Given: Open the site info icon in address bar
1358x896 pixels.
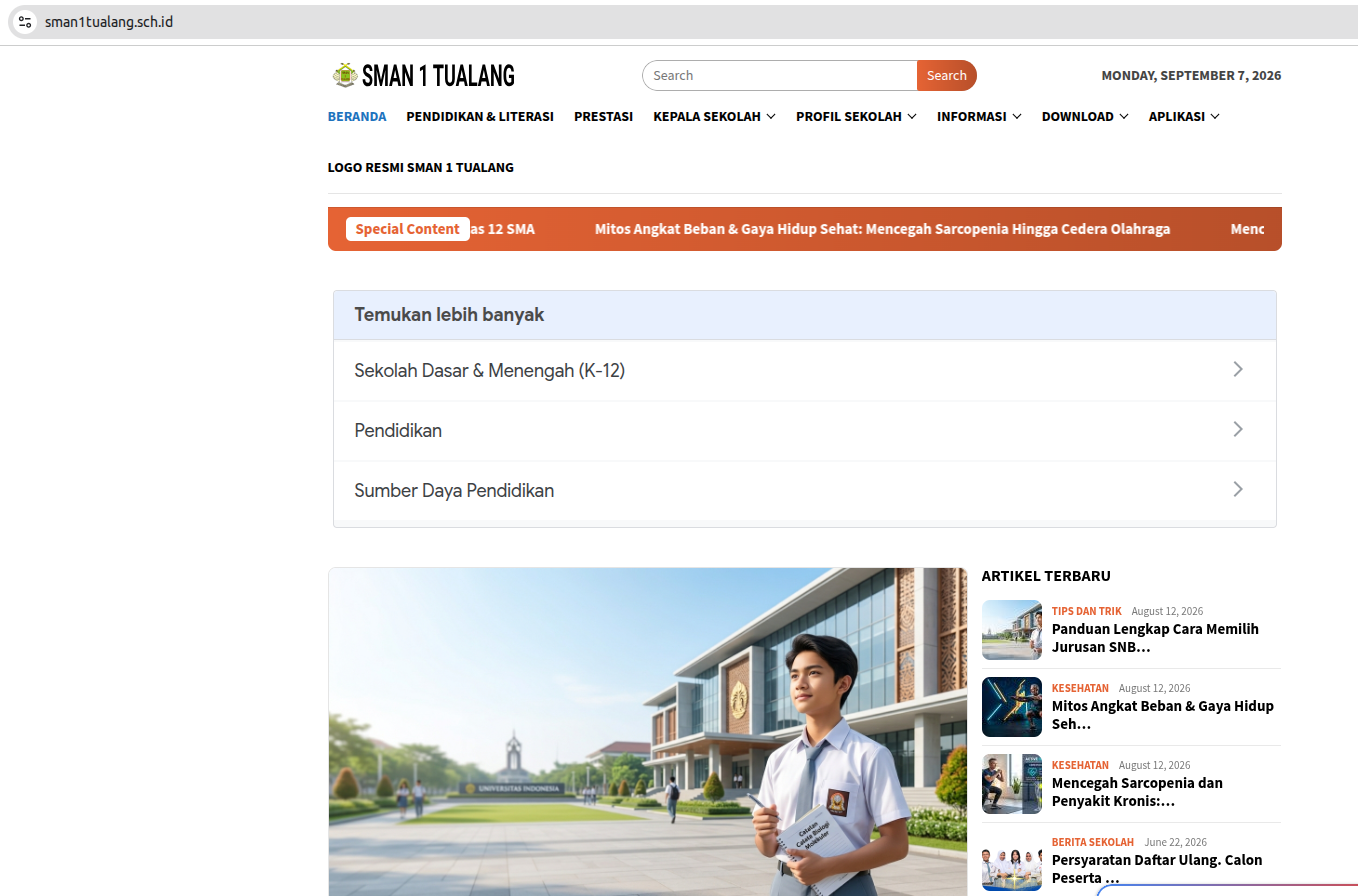Looking at the screenshot, I should (26, 21).
